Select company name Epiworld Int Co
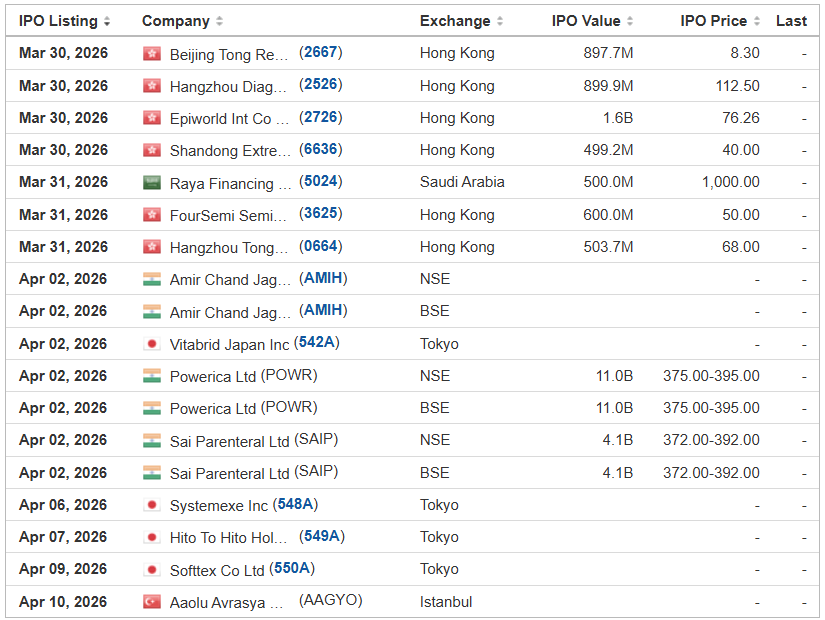Viewport: 825px width, 620px height. click(229, 119)
